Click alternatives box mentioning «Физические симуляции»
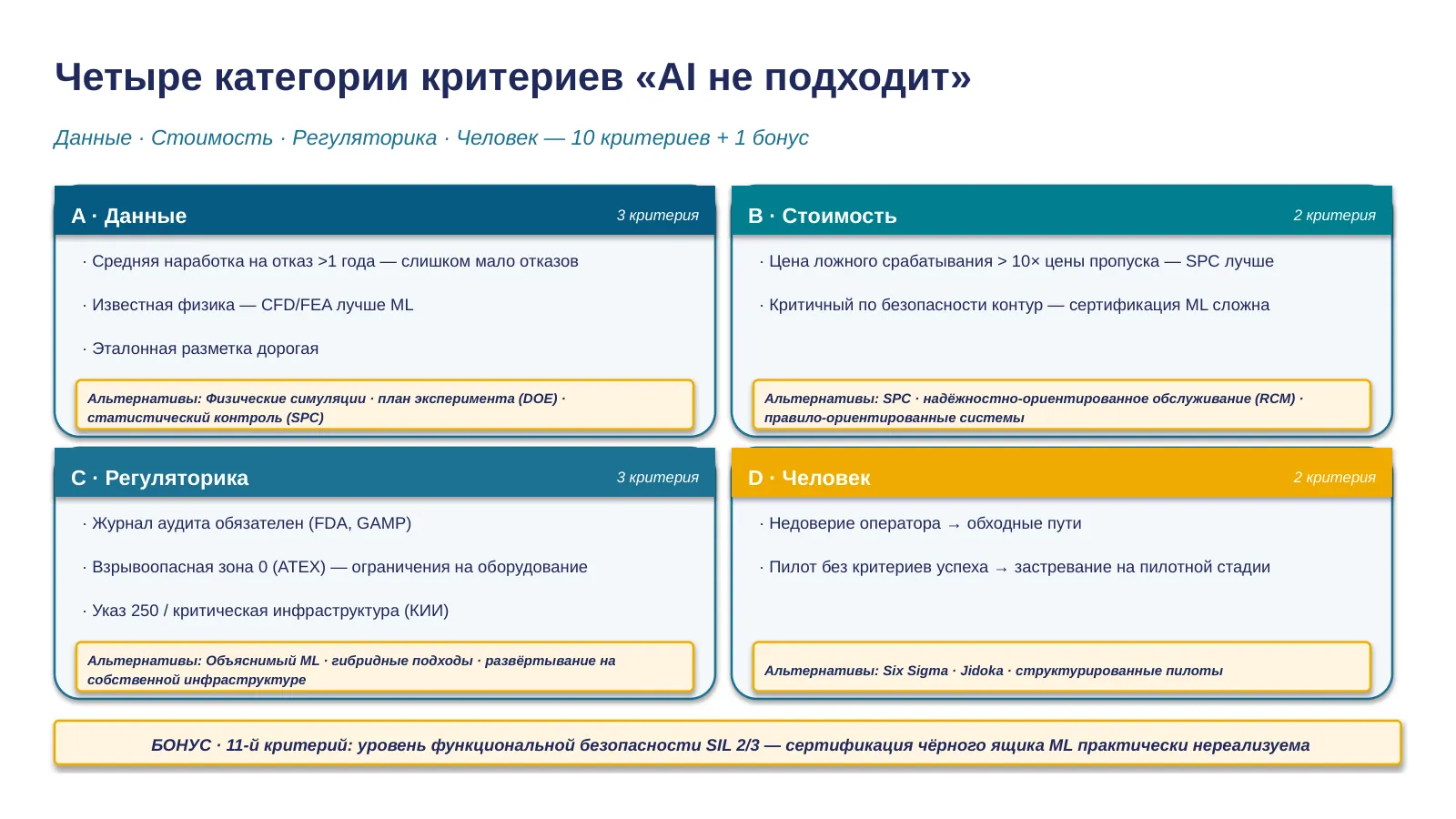1456x819 pixels. 385,406
